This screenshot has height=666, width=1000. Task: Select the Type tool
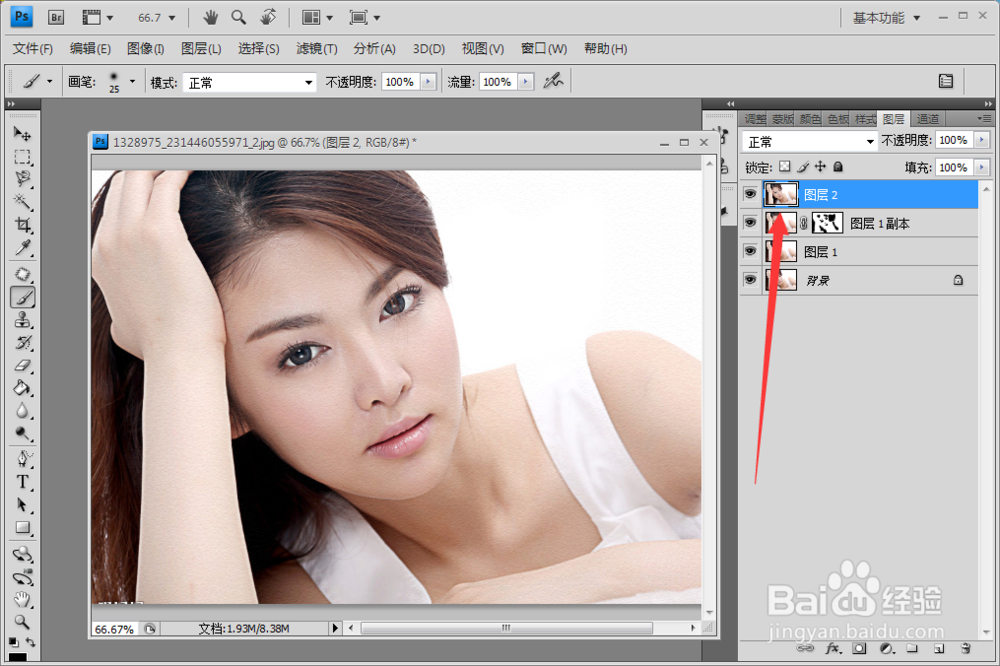(22, 482)
